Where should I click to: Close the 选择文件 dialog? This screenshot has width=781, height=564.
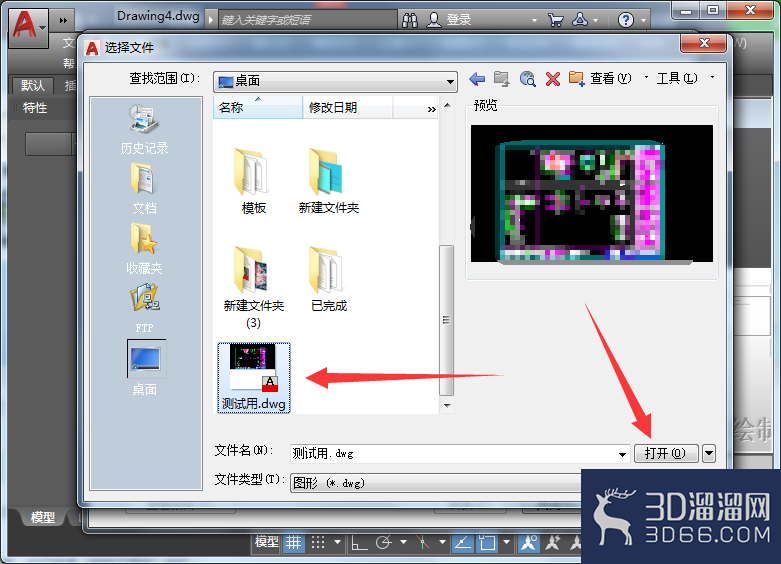click(703, 43)
